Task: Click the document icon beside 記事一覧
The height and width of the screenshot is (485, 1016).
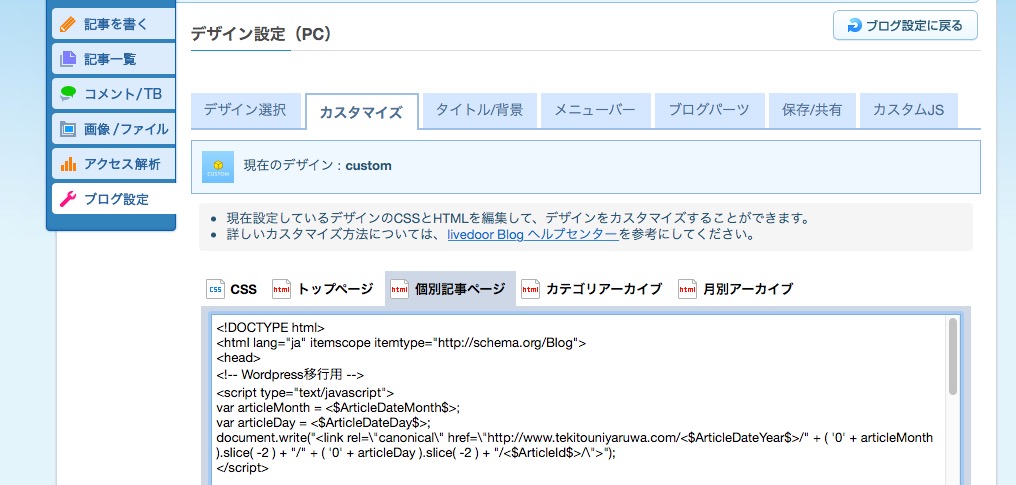Action: [x=67, y=59]
